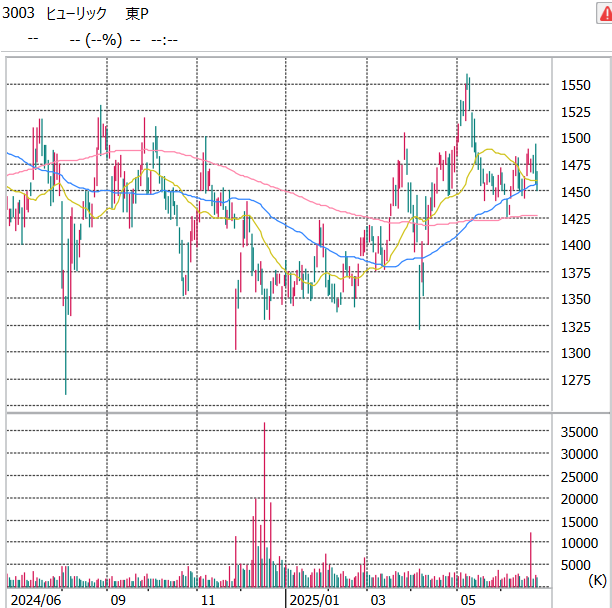Screen dimensions: 612x608
Task: Select stock code 3003 in header
Action: point(18,13)
